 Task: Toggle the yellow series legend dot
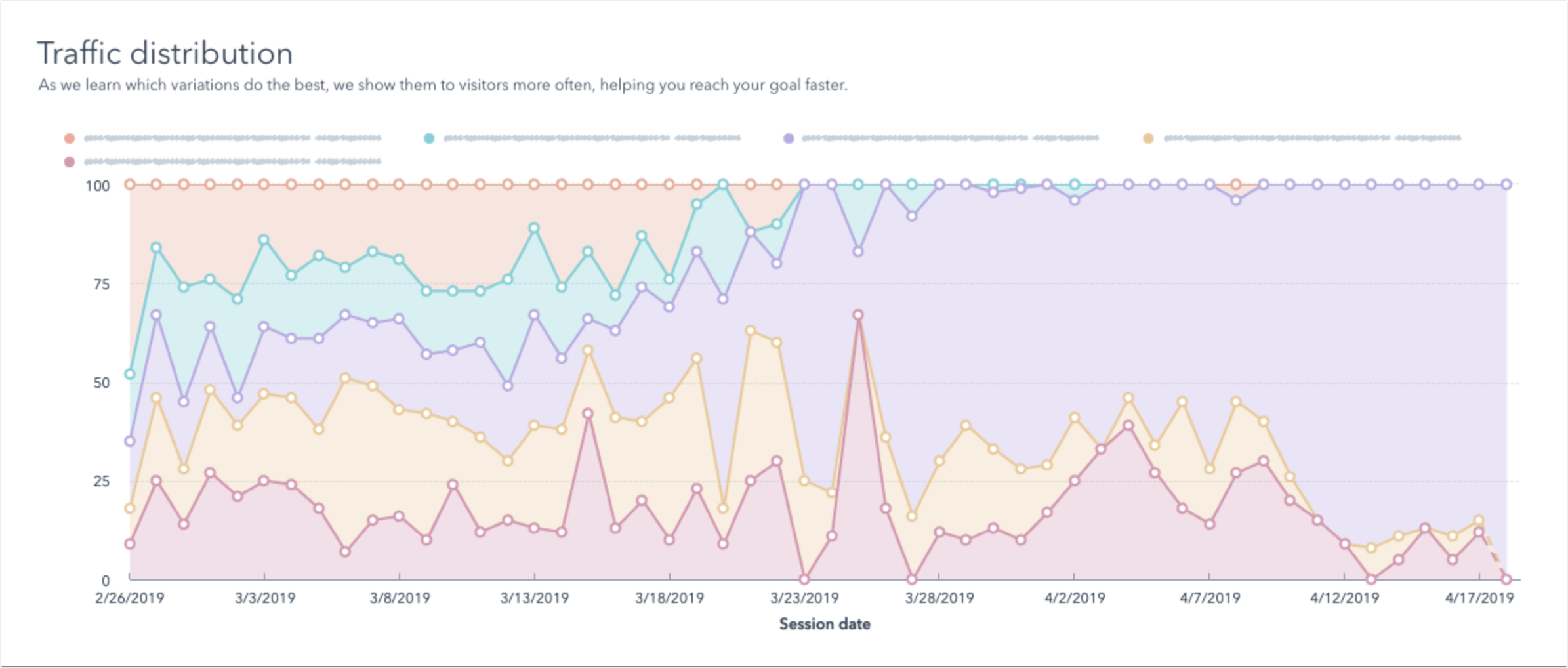point(1148,138)
